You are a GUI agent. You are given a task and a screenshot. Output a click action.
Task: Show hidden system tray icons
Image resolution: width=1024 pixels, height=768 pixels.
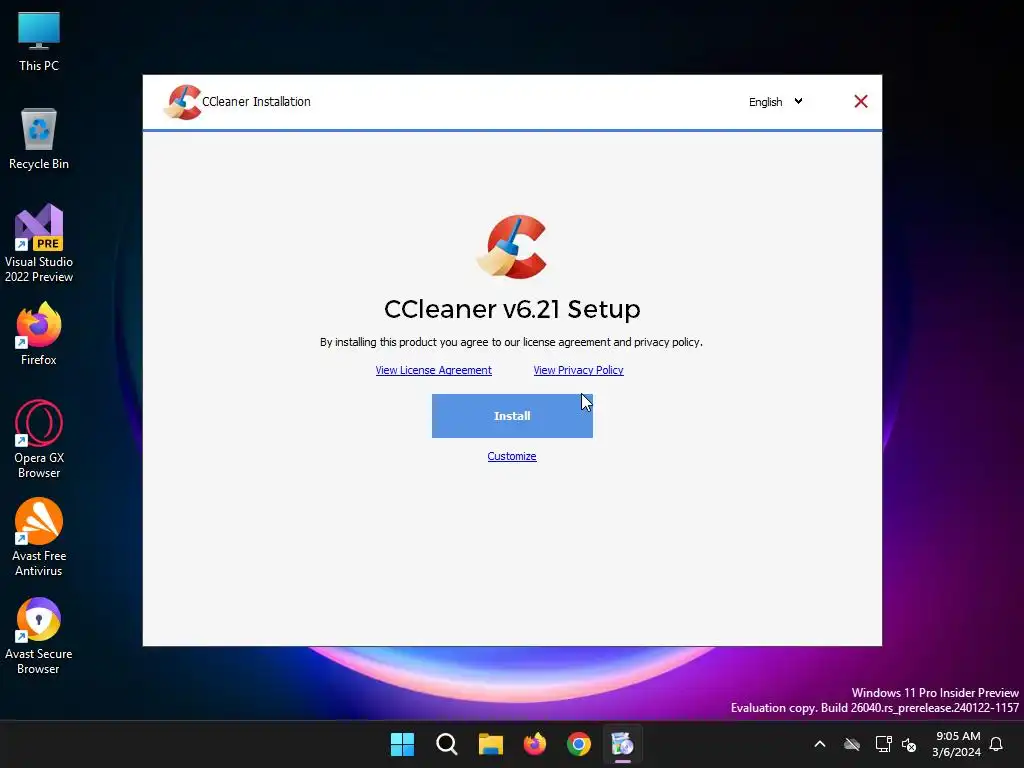click(x=820, y=744)
